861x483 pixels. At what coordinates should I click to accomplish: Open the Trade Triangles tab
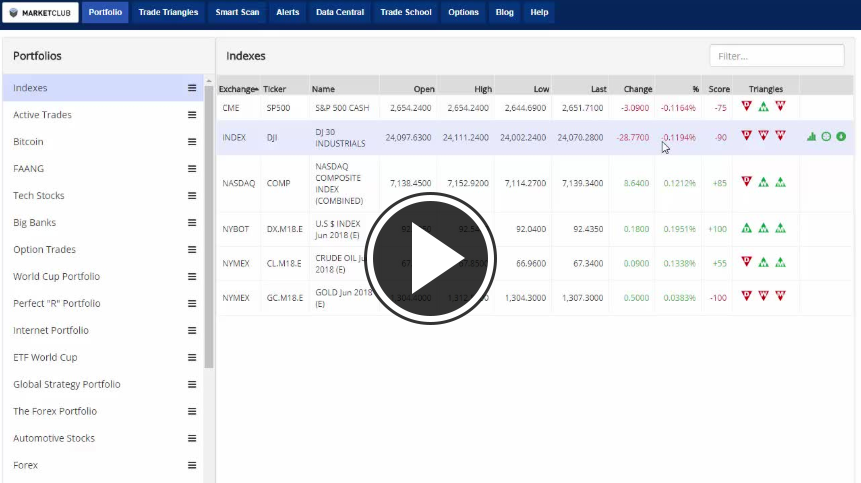point(168,12)
